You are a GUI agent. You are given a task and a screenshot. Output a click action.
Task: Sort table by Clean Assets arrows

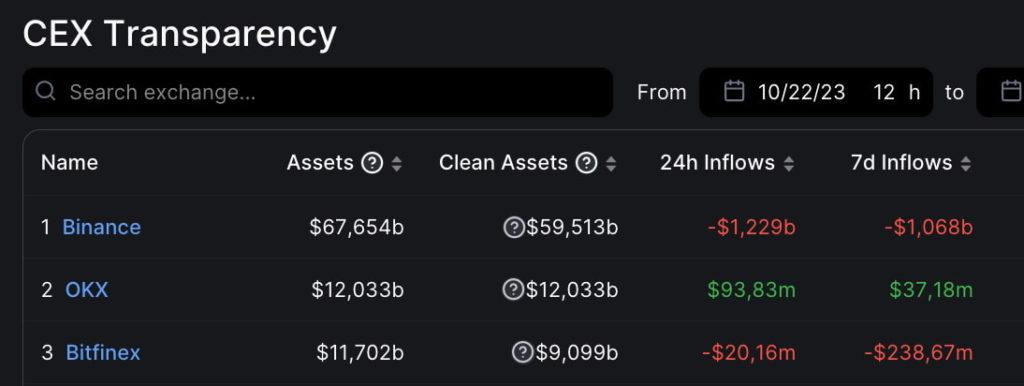coord(611,164)
